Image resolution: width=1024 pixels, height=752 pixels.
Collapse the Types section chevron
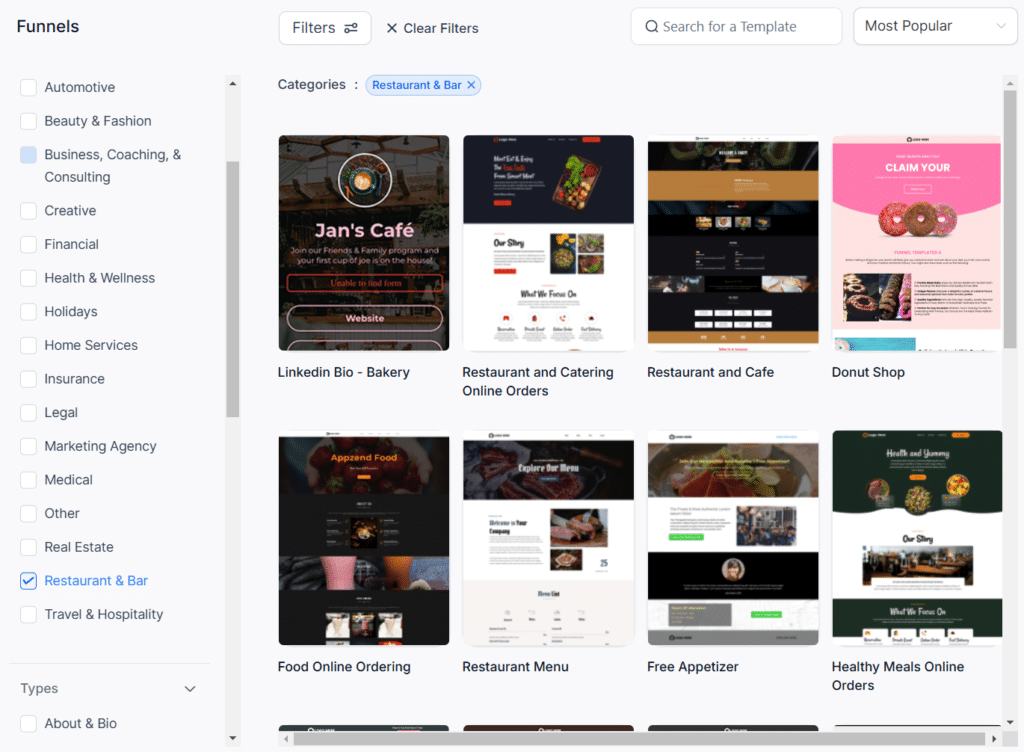tap(190, 689)
